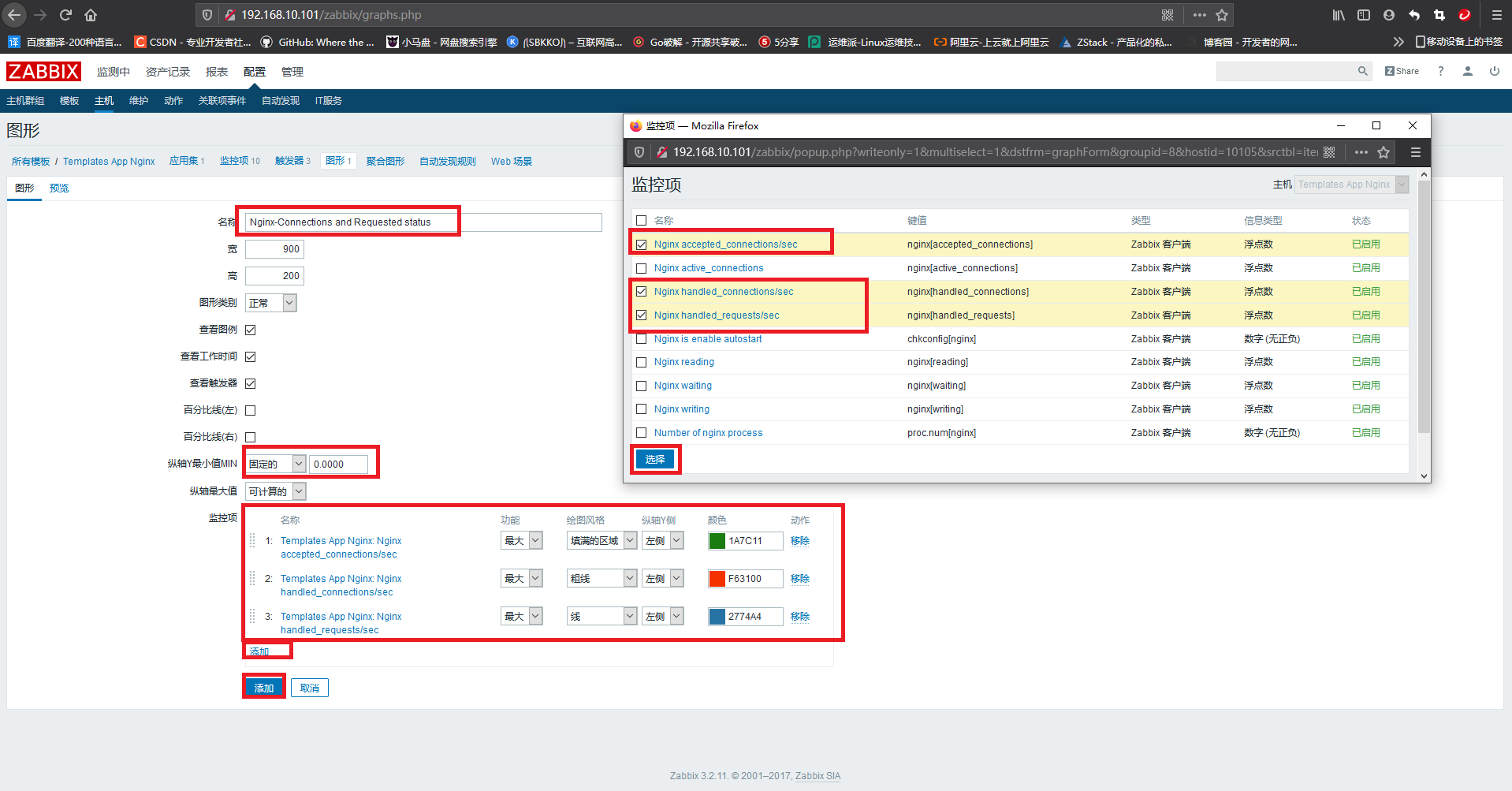The width and height of the screenshot is (1512, 791).
Task: Go to the browser home icon
Action: (91, 15)
